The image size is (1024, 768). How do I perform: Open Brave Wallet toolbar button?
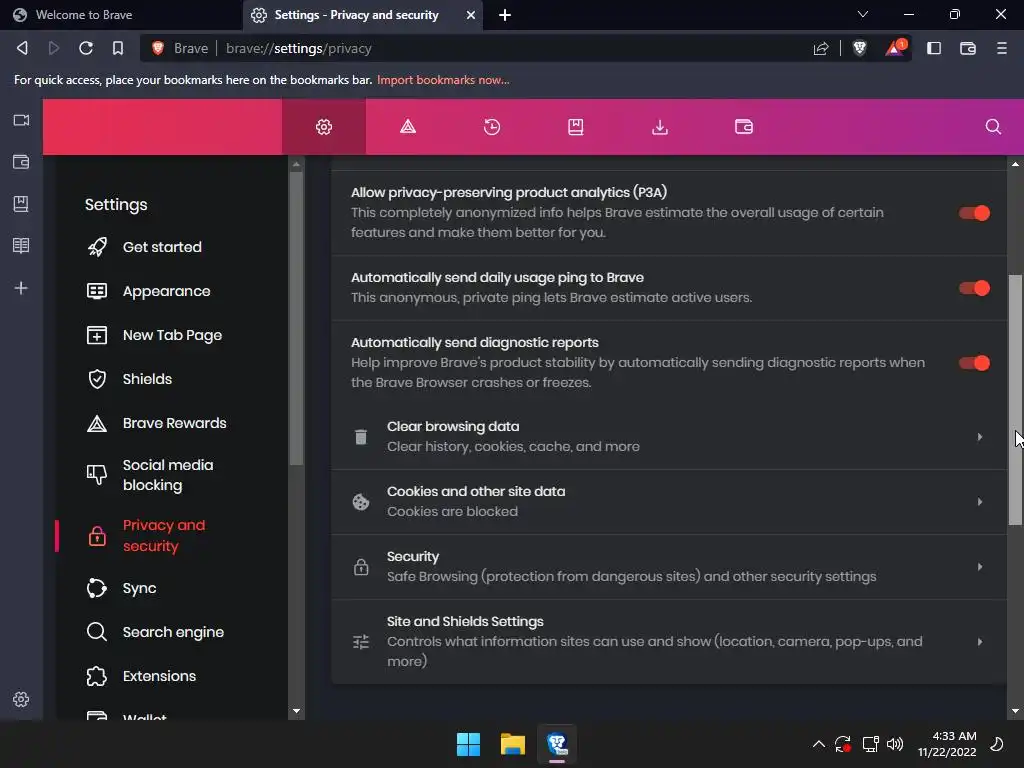coord(968,48)
